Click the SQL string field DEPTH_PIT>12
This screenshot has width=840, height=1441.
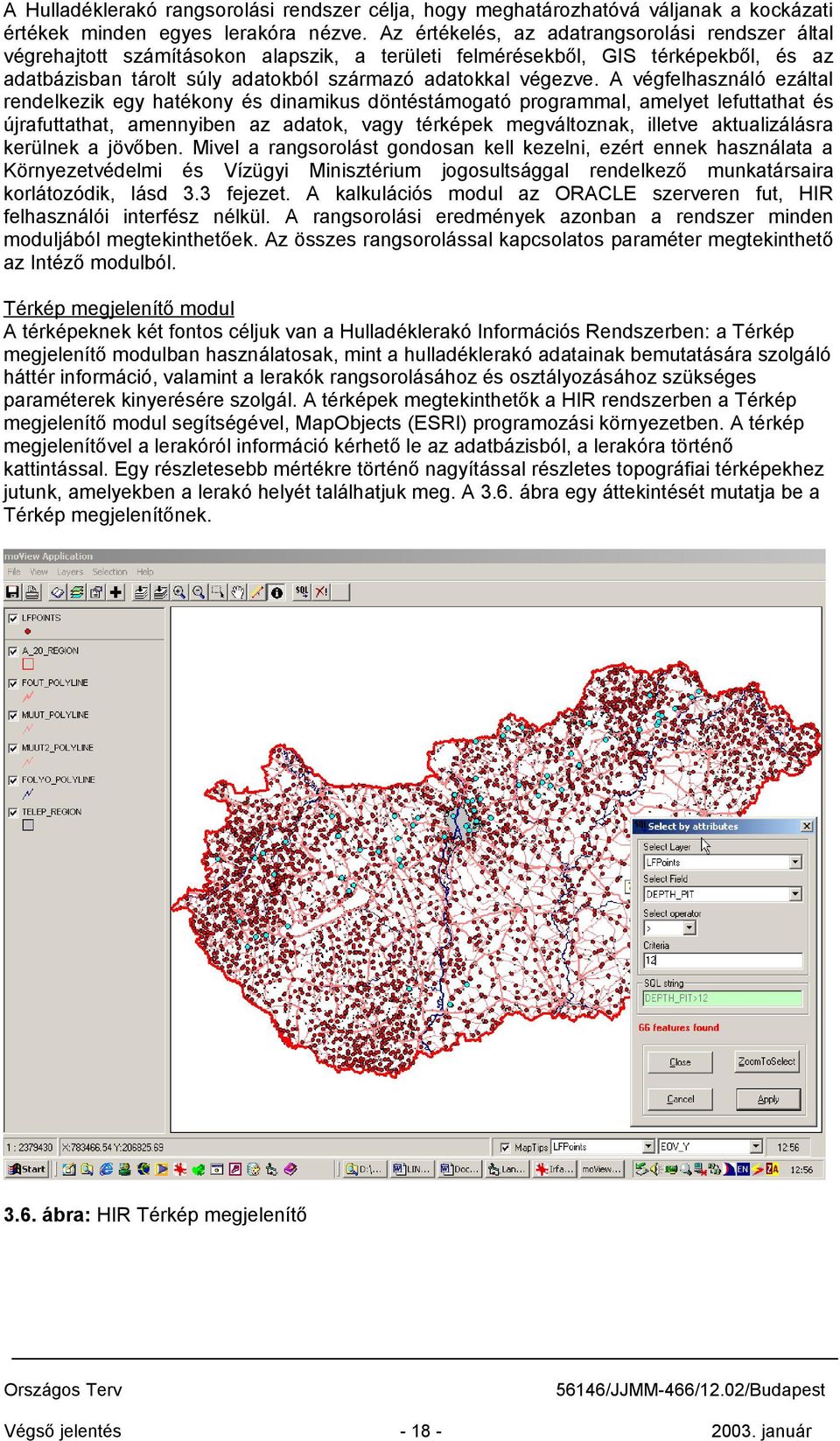[x=723, y=998]
